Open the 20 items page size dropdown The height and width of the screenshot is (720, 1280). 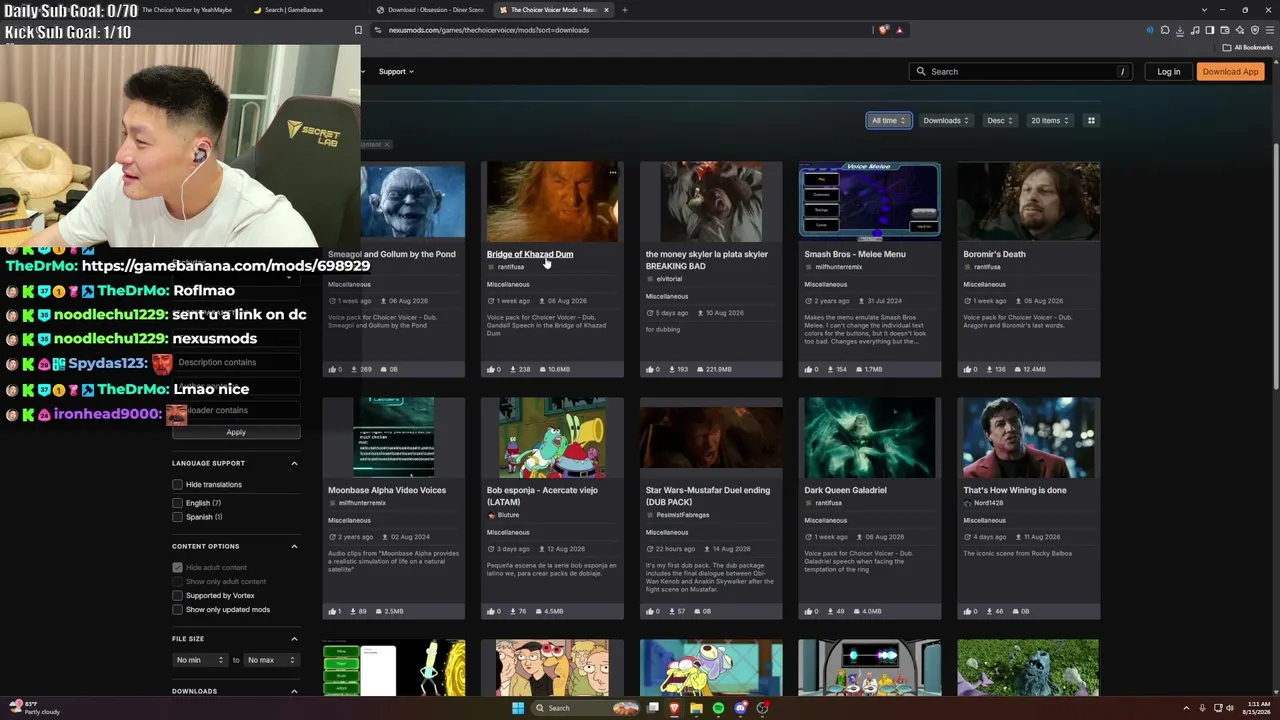click(1050, 120)
